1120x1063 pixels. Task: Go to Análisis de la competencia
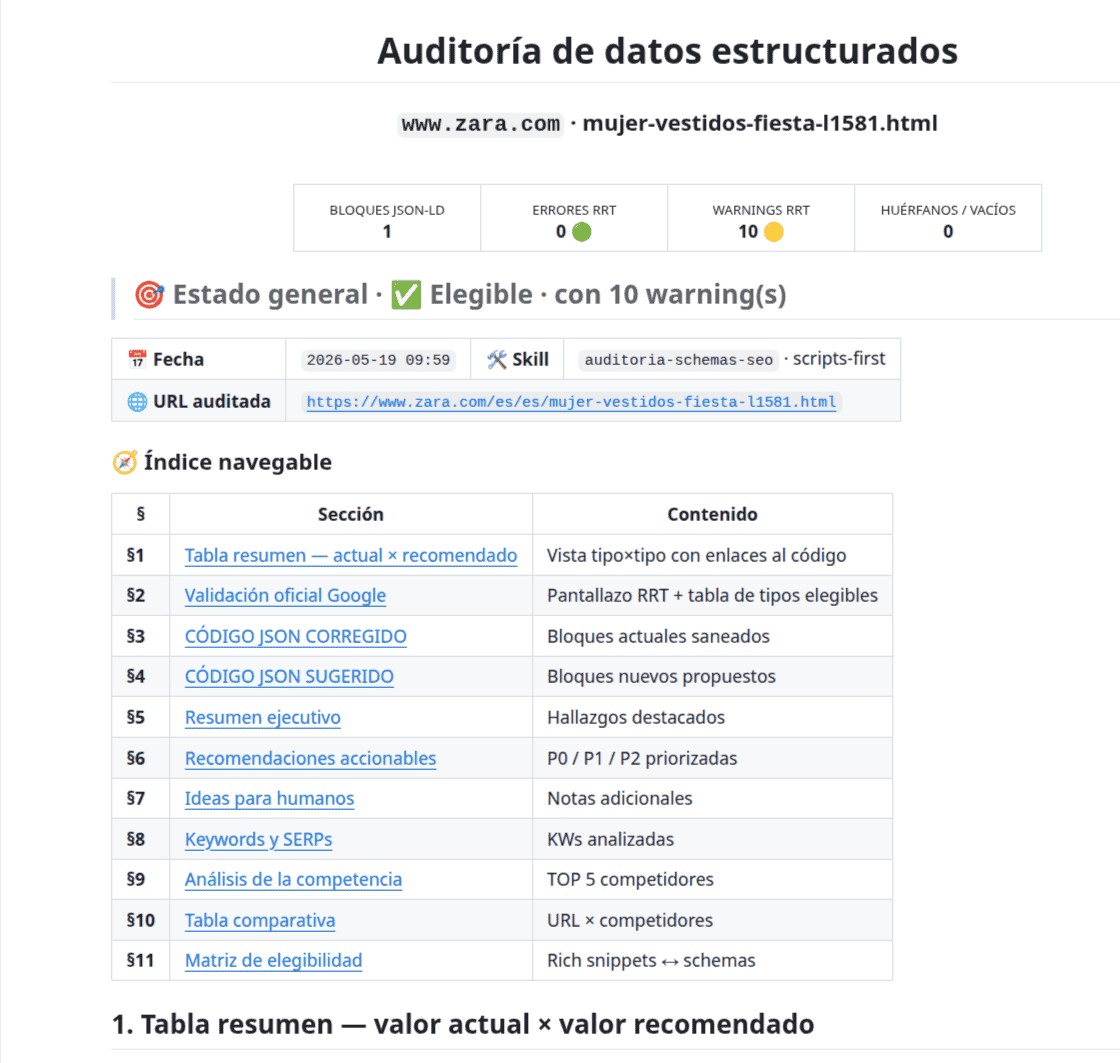click(294, 879)
